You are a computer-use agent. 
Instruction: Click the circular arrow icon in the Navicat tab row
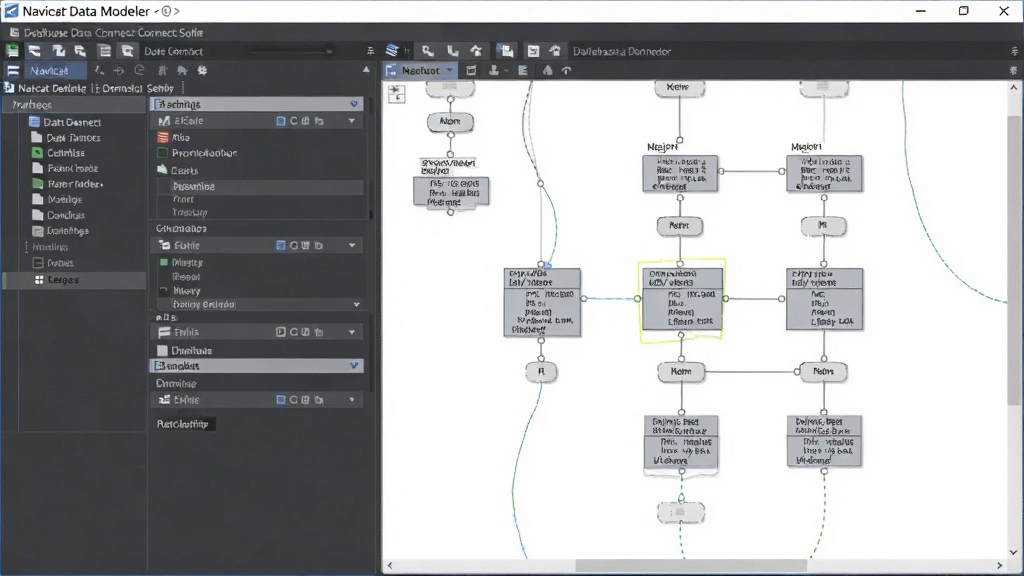(139, 71)
